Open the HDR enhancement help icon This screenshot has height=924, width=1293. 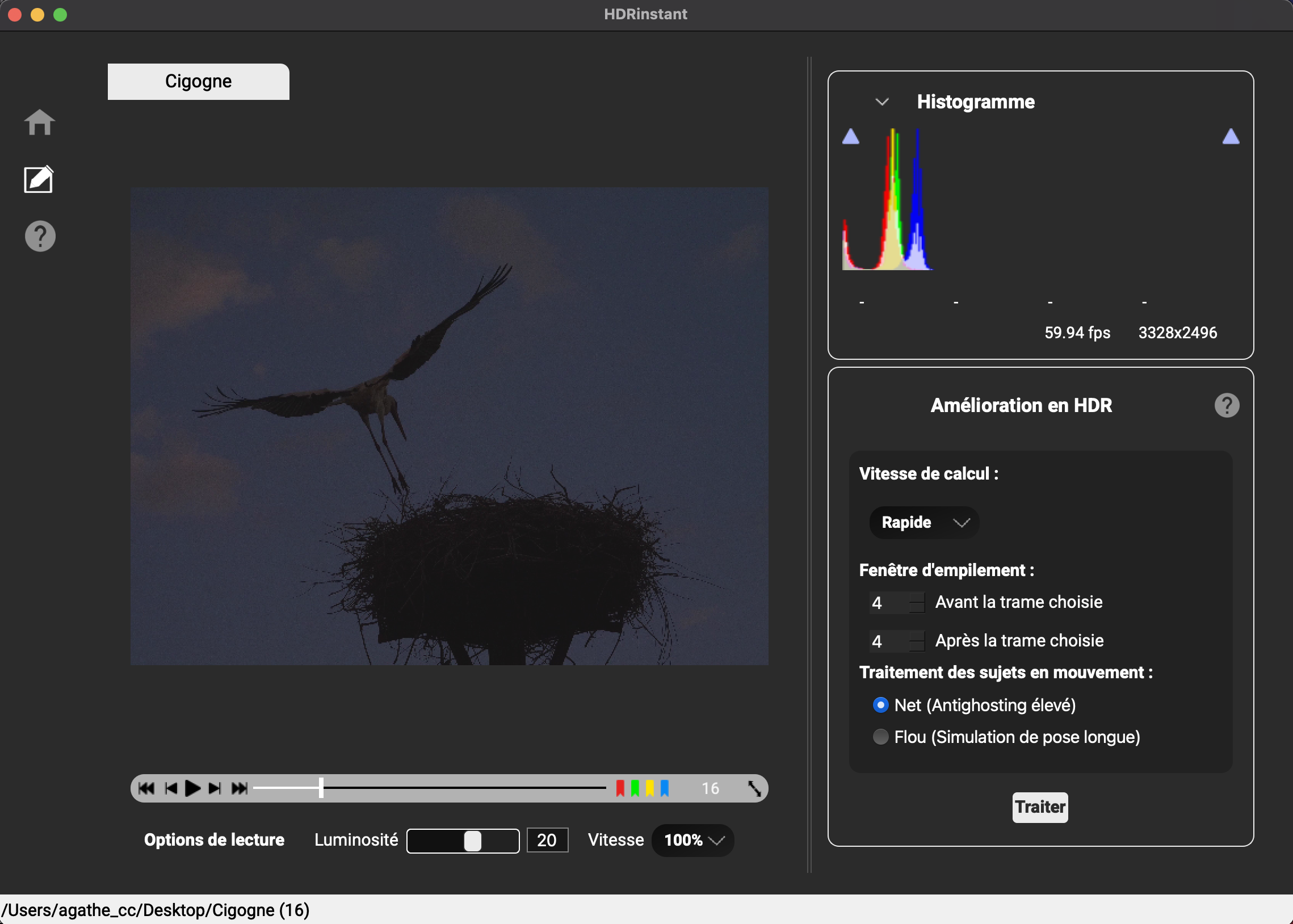click(1227, 406)
